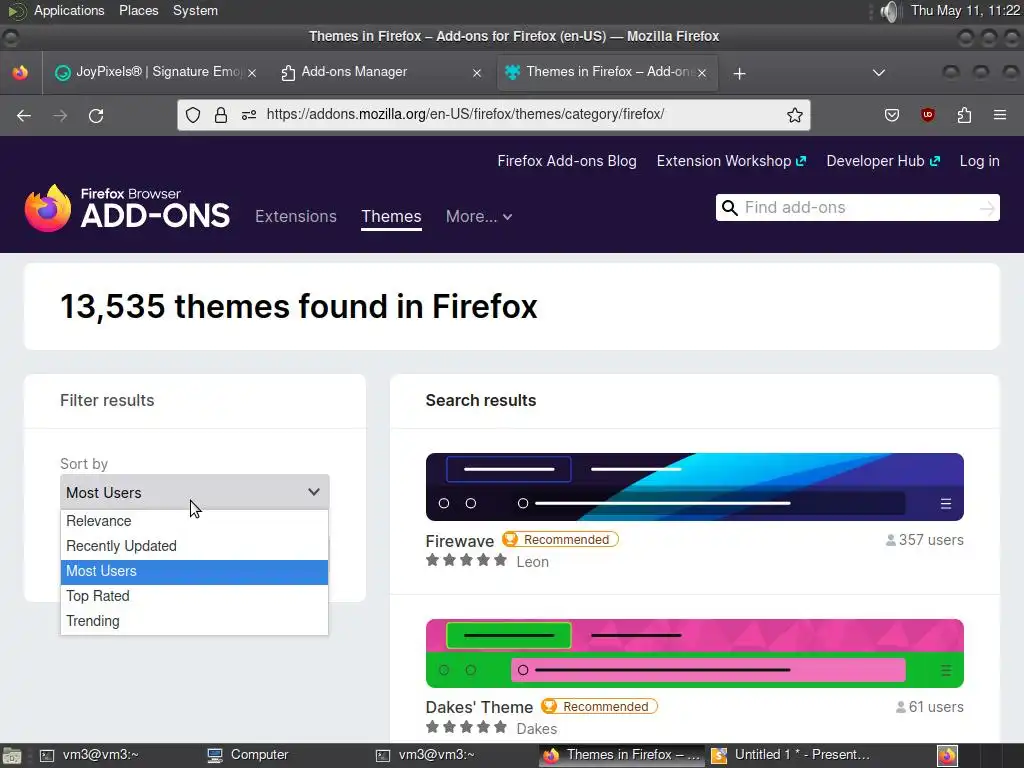This screenshot has height=768, width=1024.
Task: Select Relevance sort option
Action: [194, 521]
